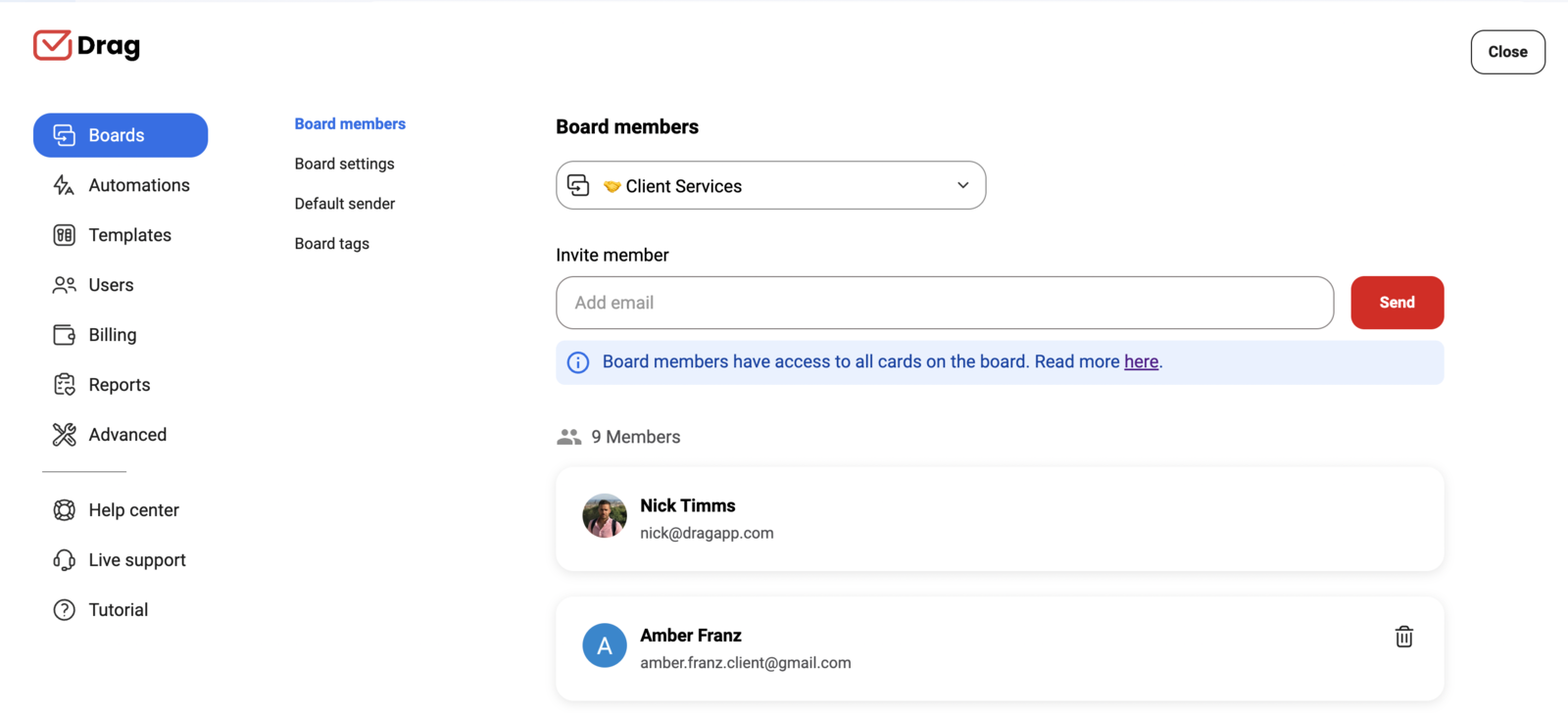Click the Tutorial question mark icon
Screen dimensions: 1568x713
click(x=65, y=610)
